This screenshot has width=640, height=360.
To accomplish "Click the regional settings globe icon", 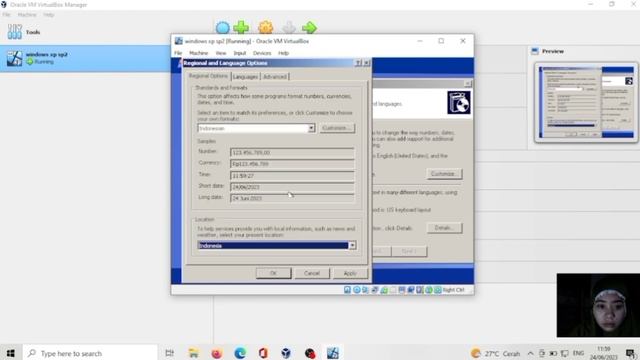I will [459, 102].
